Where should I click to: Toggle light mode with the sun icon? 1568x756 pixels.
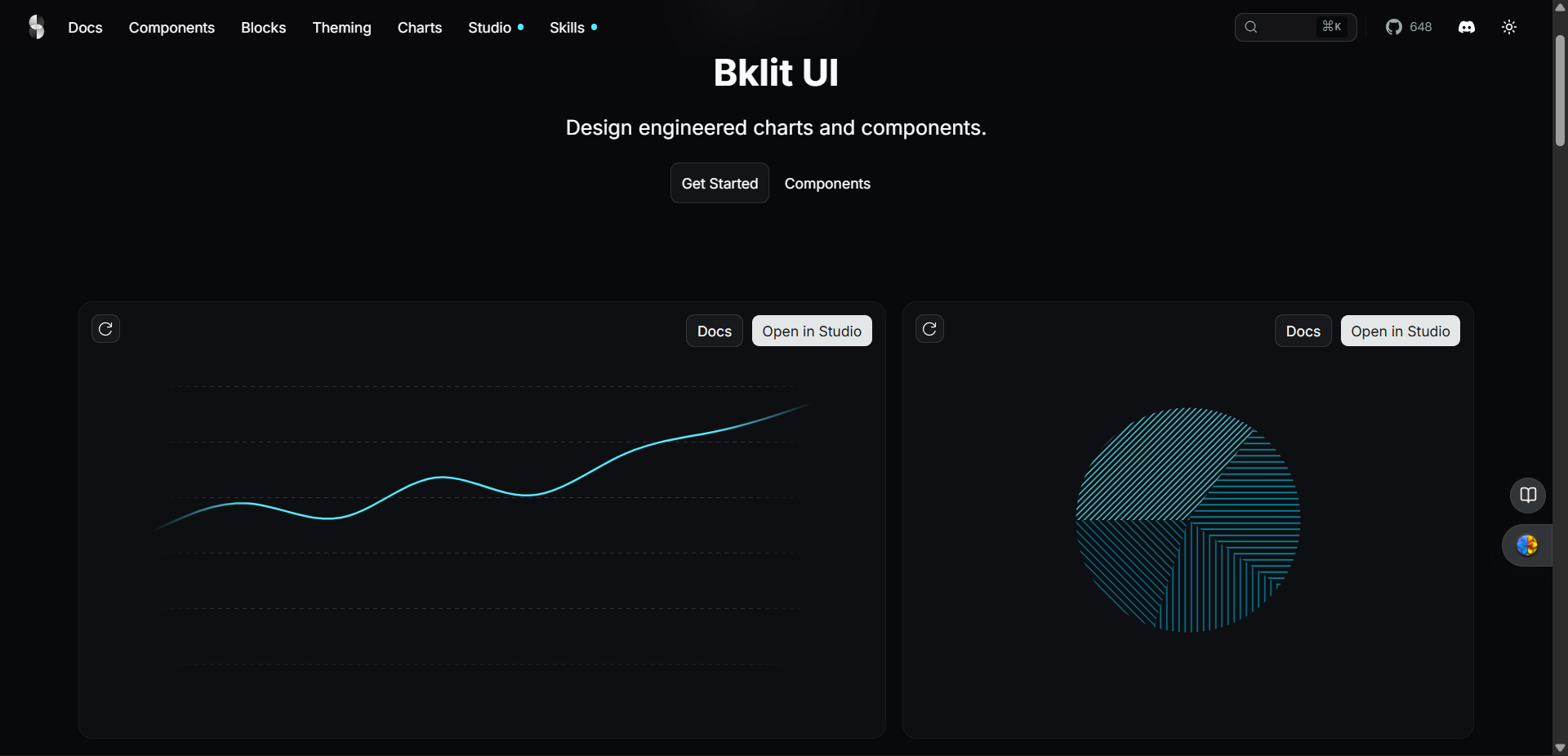(1509, 27)
